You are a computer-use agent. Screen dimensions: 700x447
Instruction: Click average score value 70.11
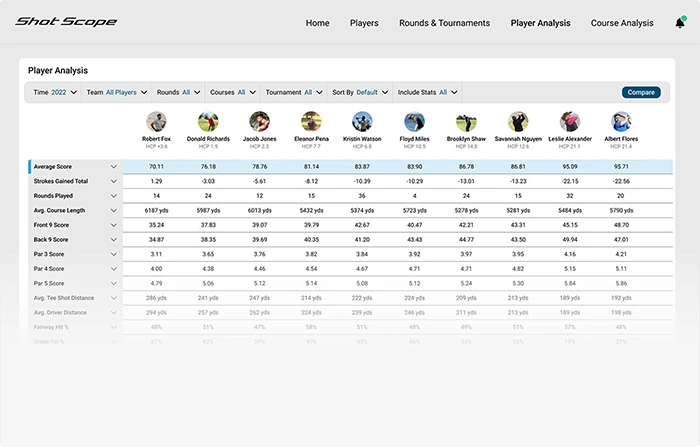(156, 167)
